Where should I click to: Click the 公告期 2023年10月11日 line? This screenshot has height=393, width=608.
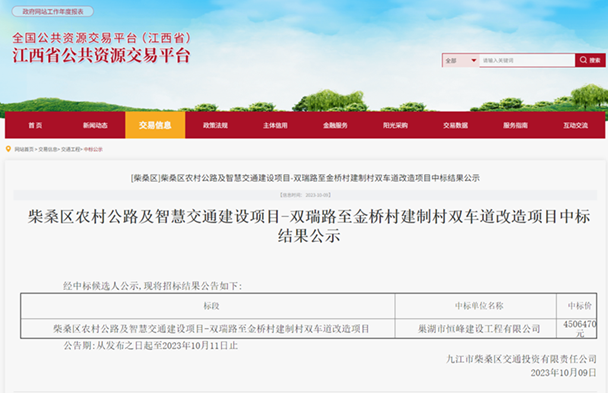[x=151, y=345]
